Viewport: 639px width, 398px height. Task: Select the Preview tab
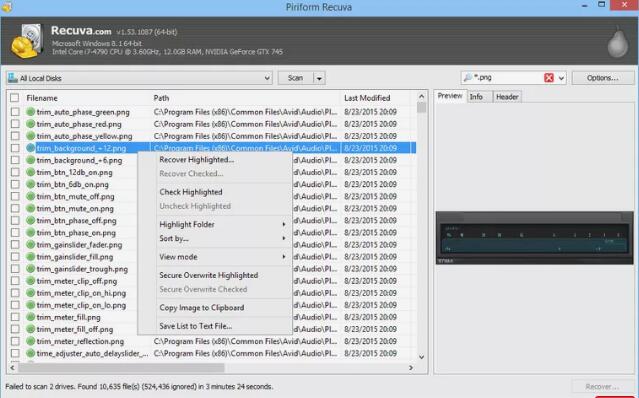[x=450, y=96]
